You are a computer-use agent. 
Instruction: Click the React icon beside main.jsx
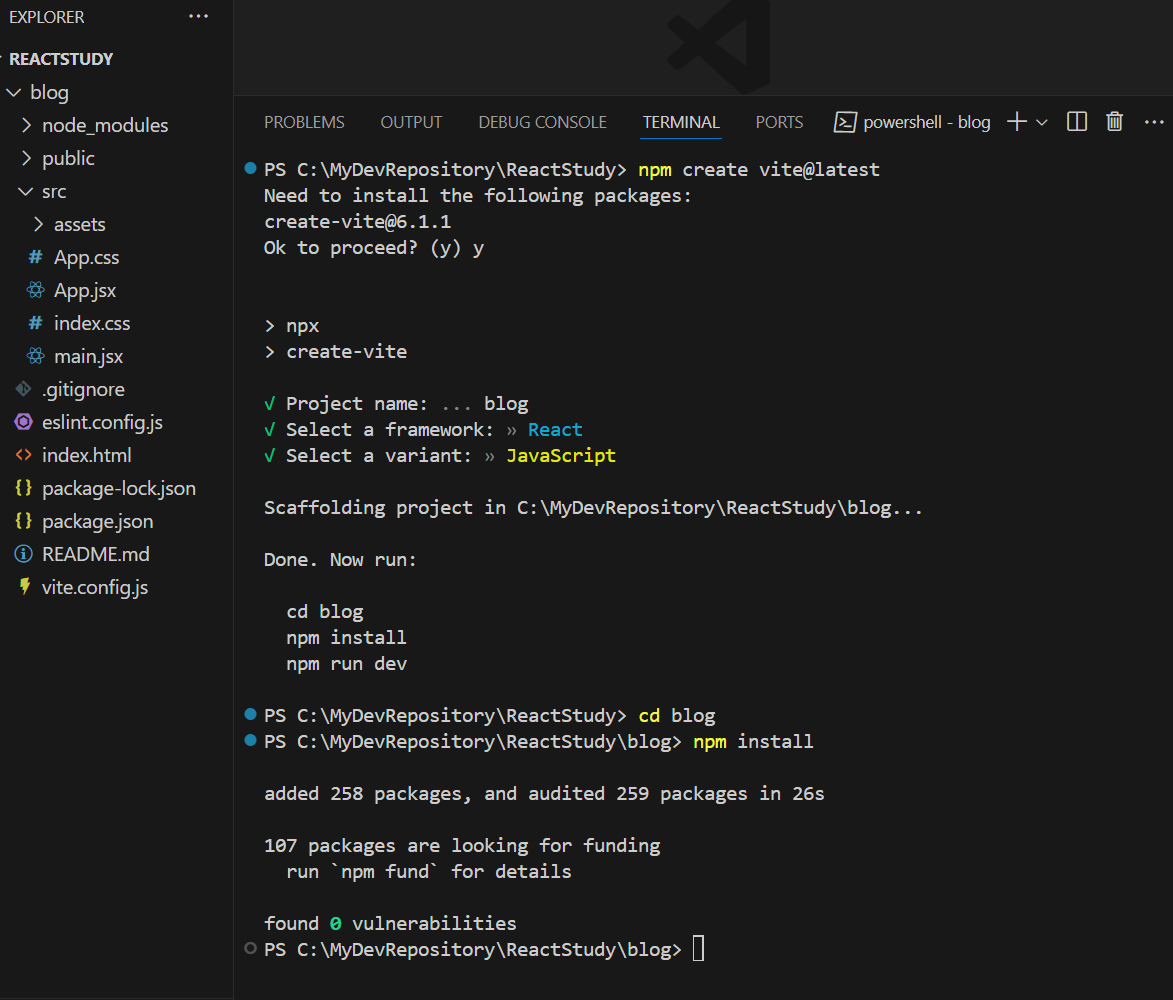(x=35, y=356)
